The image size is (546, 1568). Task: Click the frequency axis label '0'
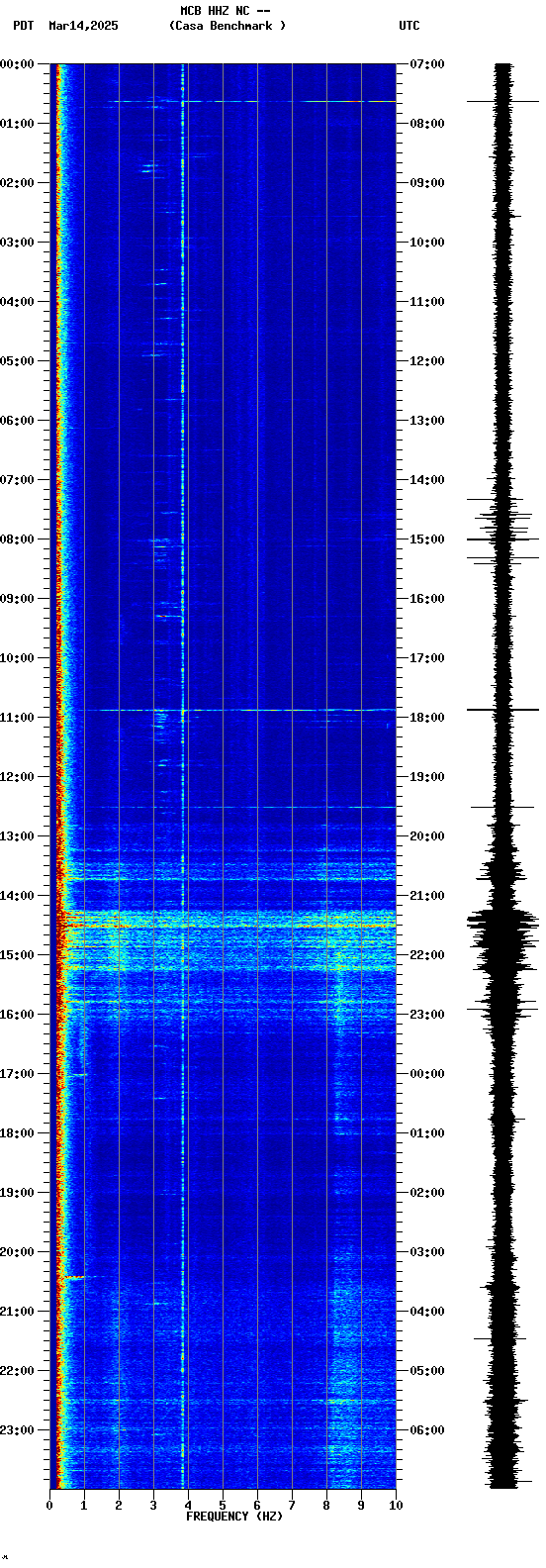49,1506
